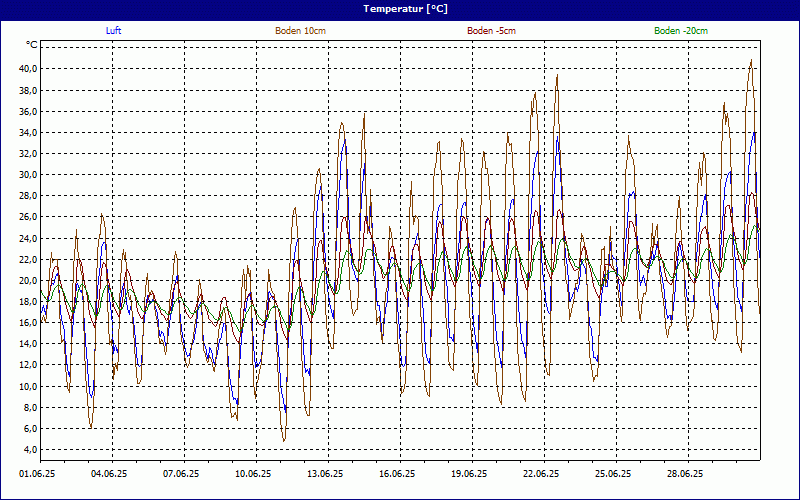This screenshot has height=500, width=800.
Task: Select the Boden 10cm legend entry
Action: (300, 31)
